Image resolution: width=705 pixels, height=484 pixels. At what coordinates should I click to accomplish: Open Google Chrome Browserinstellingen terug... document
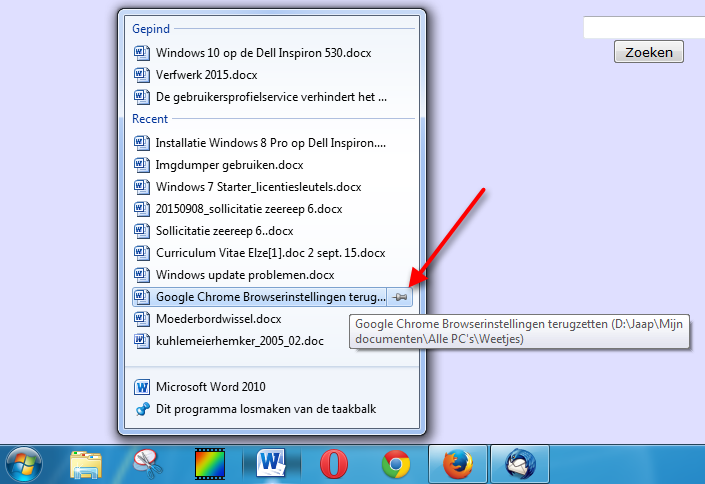pyautogui.click(x=259, y=297)
